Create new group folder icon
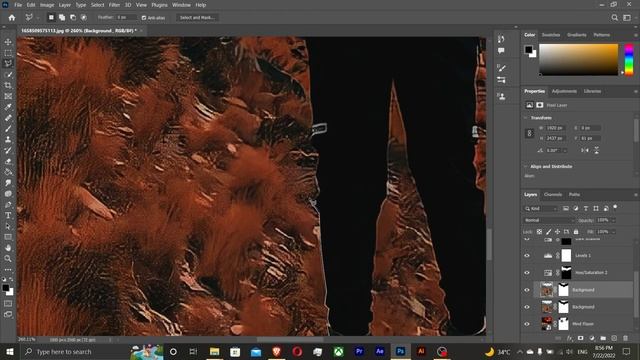This screenshot has height=360, width=640. pyautogui.click(x=603, y=338)
